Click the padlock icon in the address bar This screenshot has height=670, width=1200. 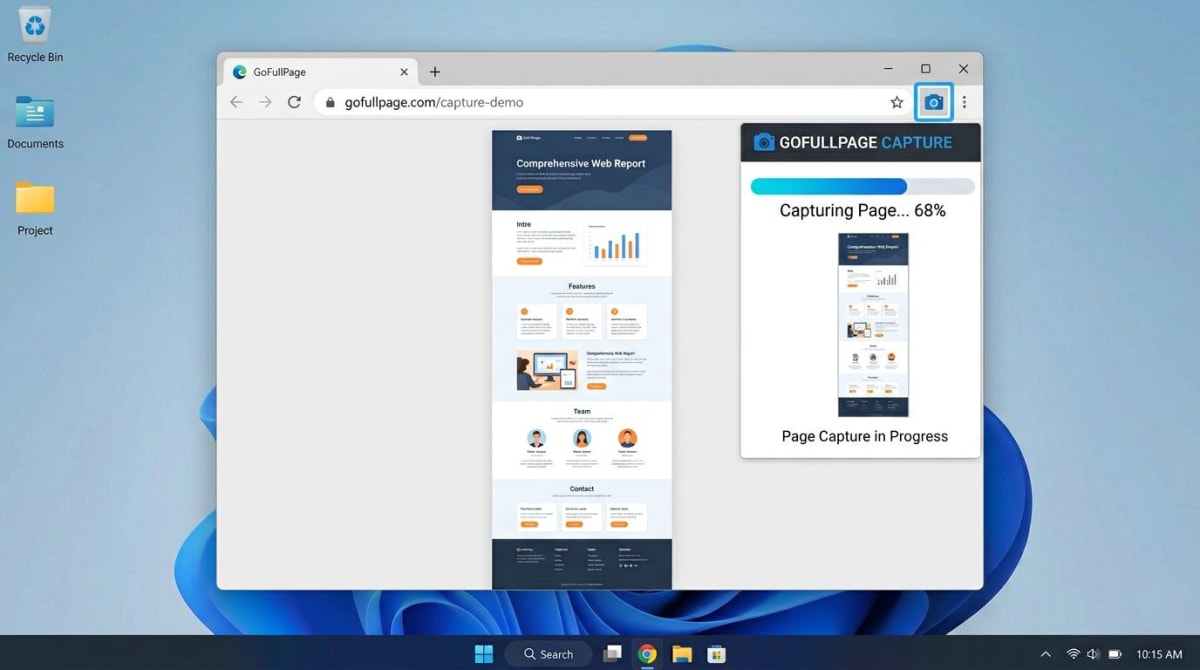[x=331, y=101]
